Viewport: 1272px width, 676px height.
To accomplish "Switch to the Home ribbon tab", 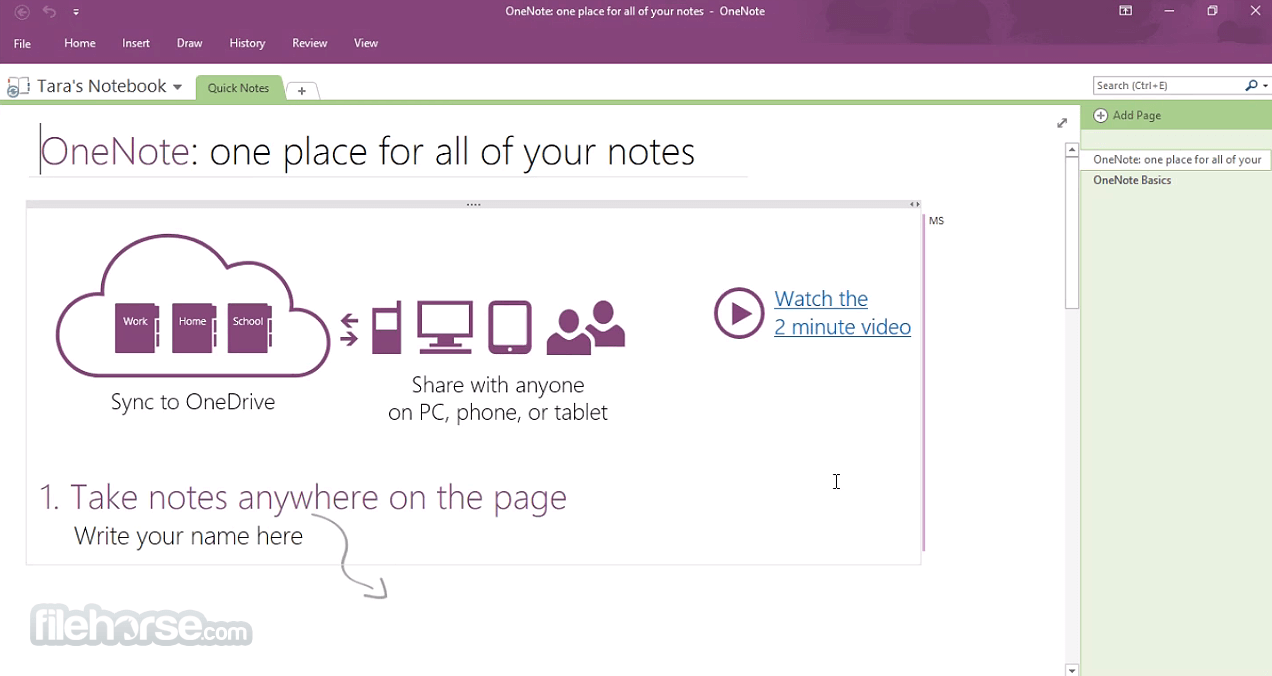I will [x=80, y=43].
